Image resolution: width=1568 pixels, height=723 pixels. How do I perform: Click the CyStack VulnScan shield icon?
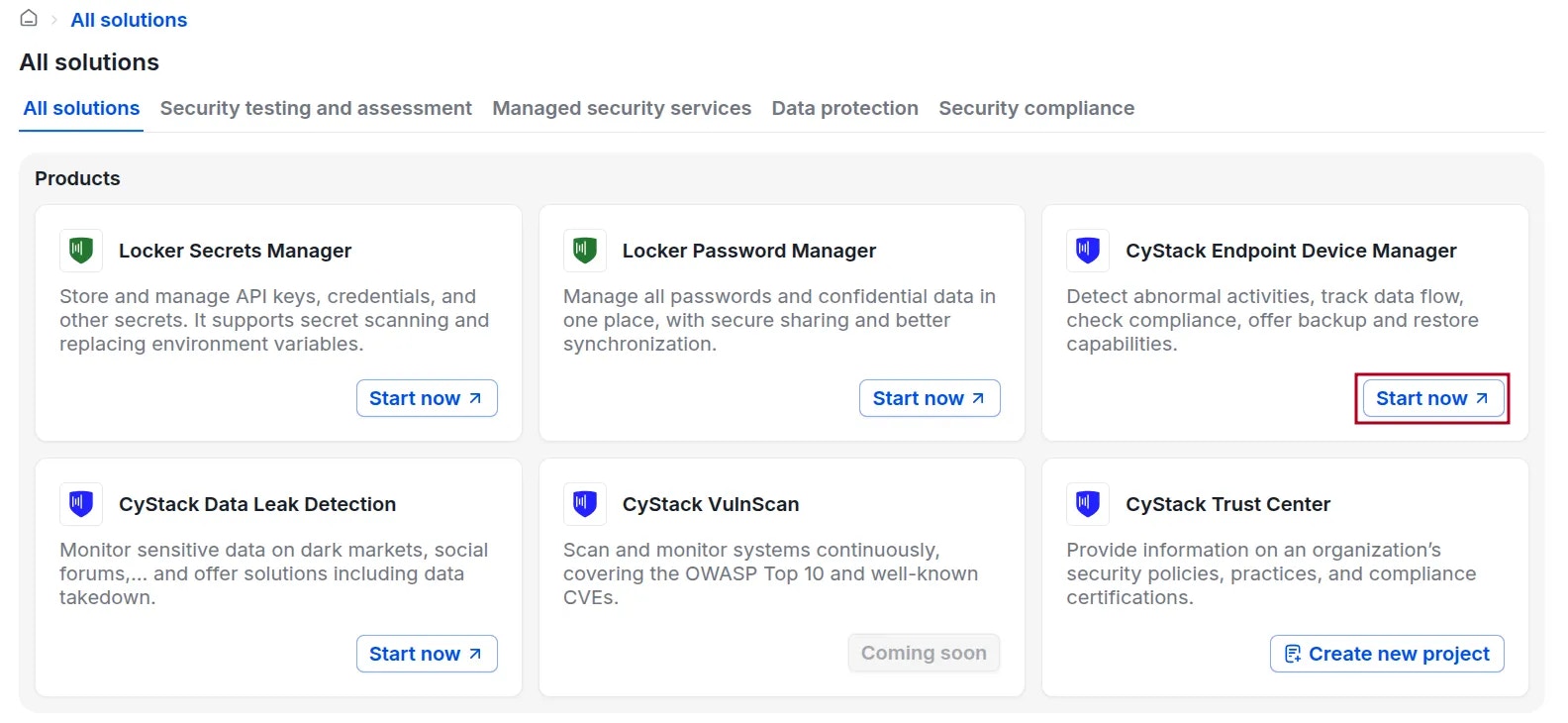(585, 504)
